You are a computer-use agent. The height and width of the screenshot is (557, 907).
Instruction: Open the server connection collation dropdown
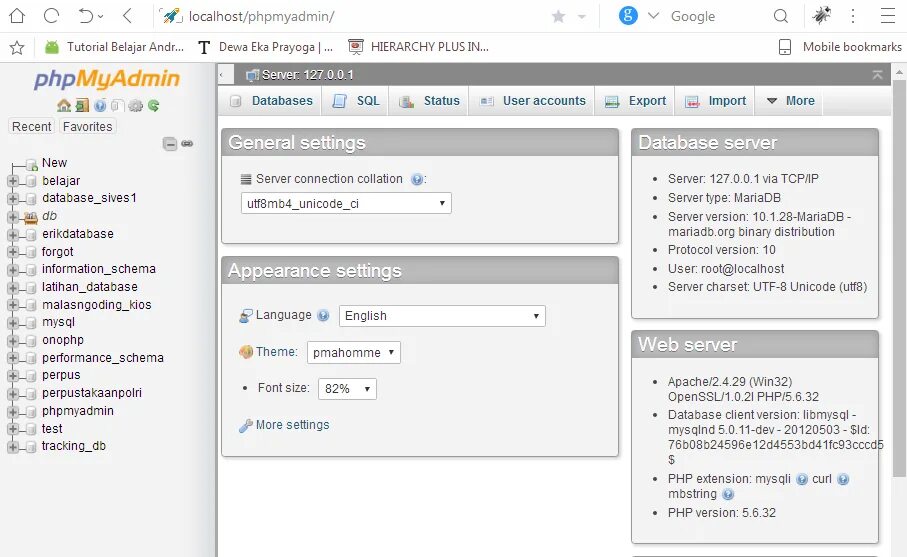346,203
